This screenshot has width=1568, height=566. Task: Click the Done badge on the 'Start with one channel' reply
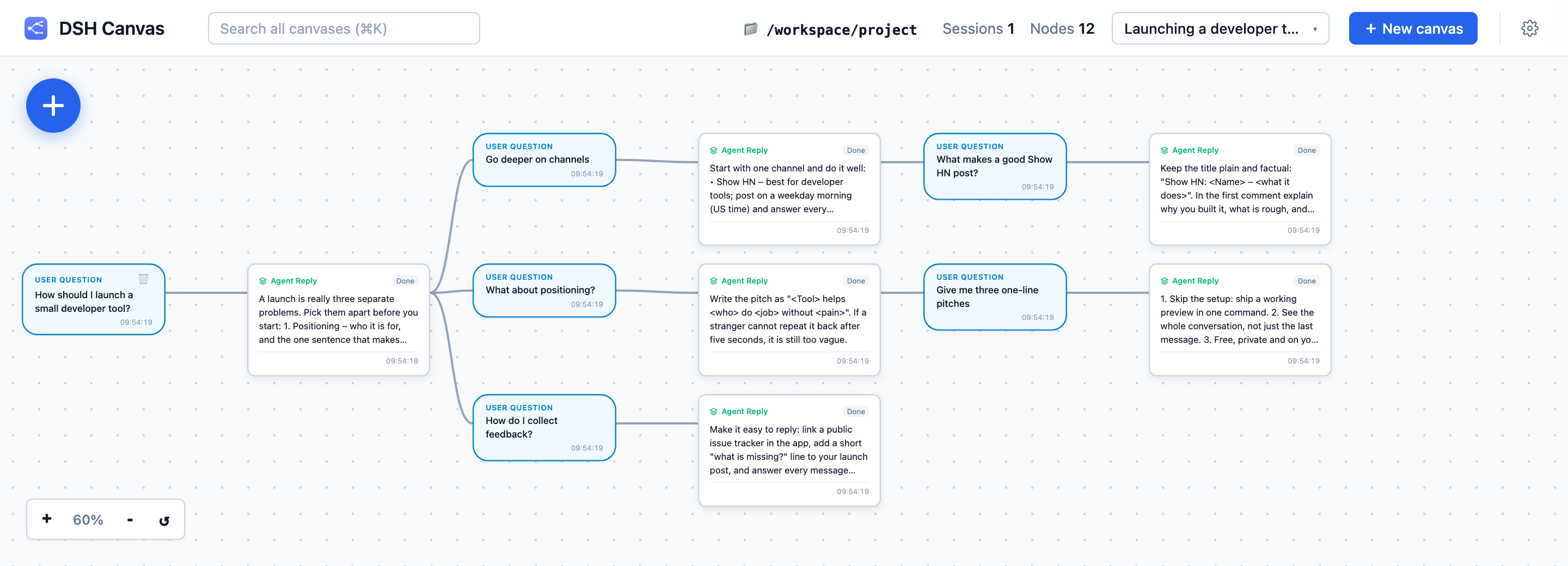click(855, 150)
